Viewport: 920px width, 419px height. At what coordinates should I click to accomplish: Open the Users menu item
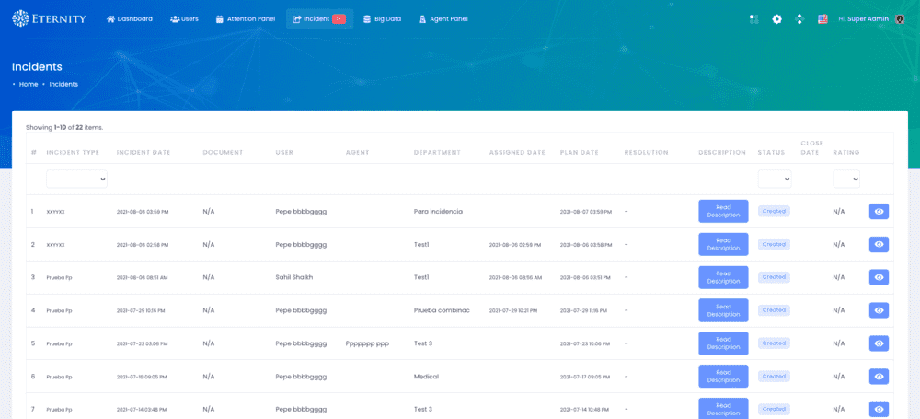(x=184, y=19)
